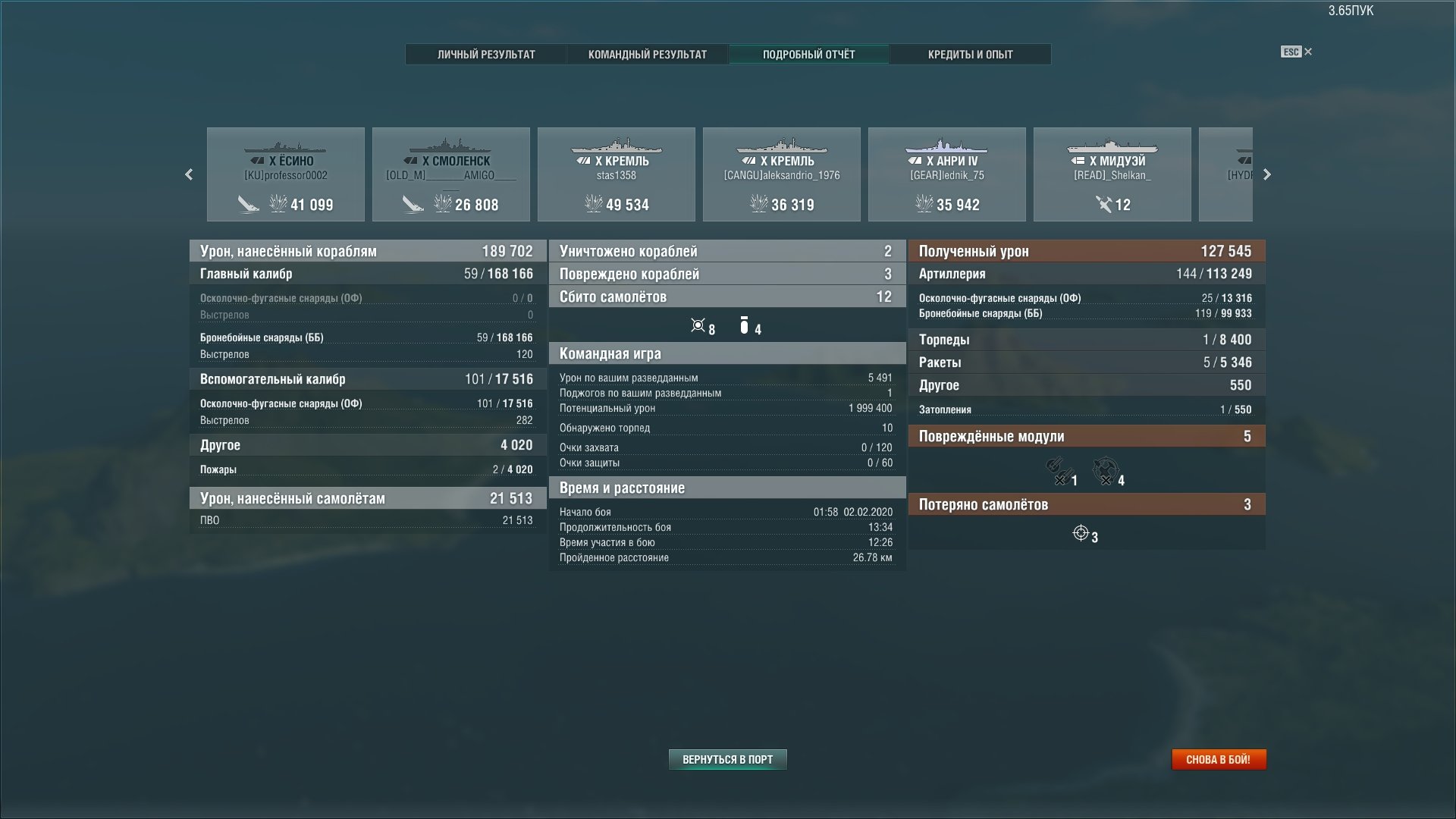Click the Мидуэй aircraft kills icon
The width and height of the screenshot is (1456, 819).
[1103, 204]
